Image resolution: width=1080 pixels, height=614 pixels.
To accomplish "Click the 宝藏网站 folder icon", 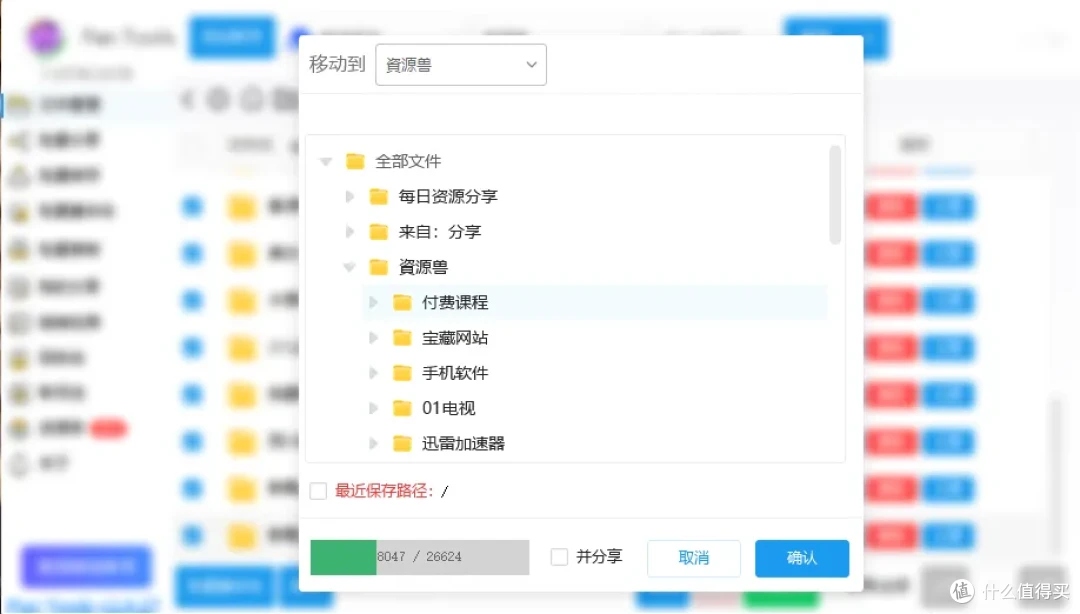I will pos(402,338).
